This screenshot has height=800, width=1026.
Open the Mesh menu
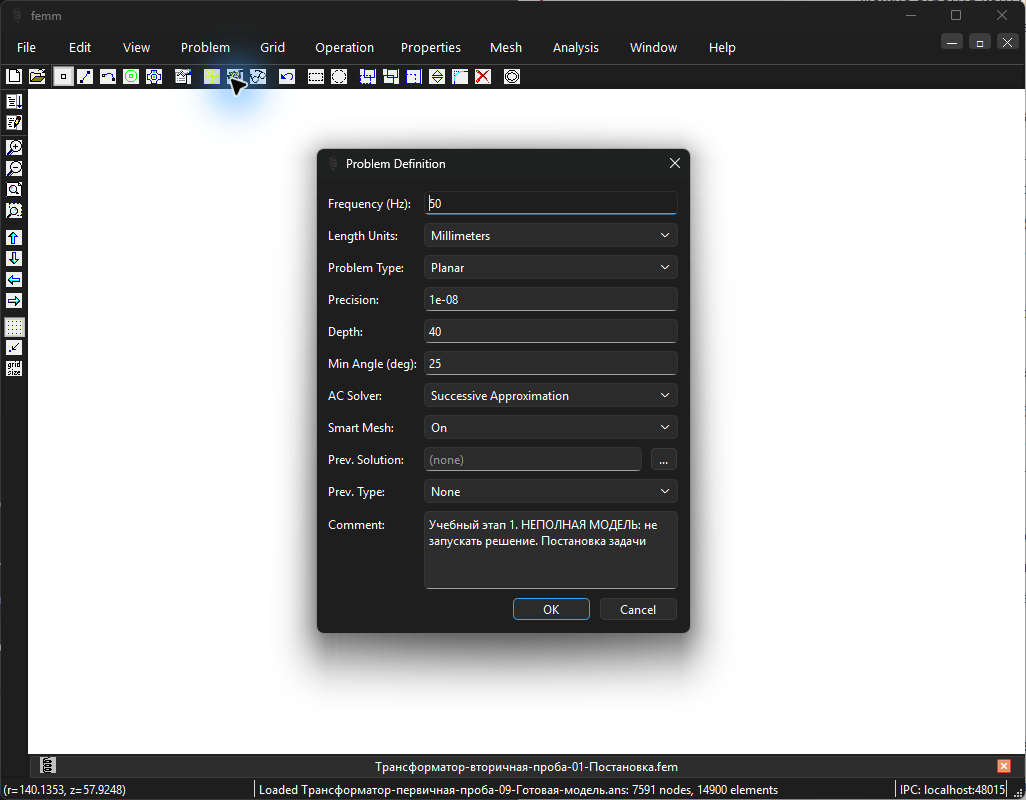(506, 48)
